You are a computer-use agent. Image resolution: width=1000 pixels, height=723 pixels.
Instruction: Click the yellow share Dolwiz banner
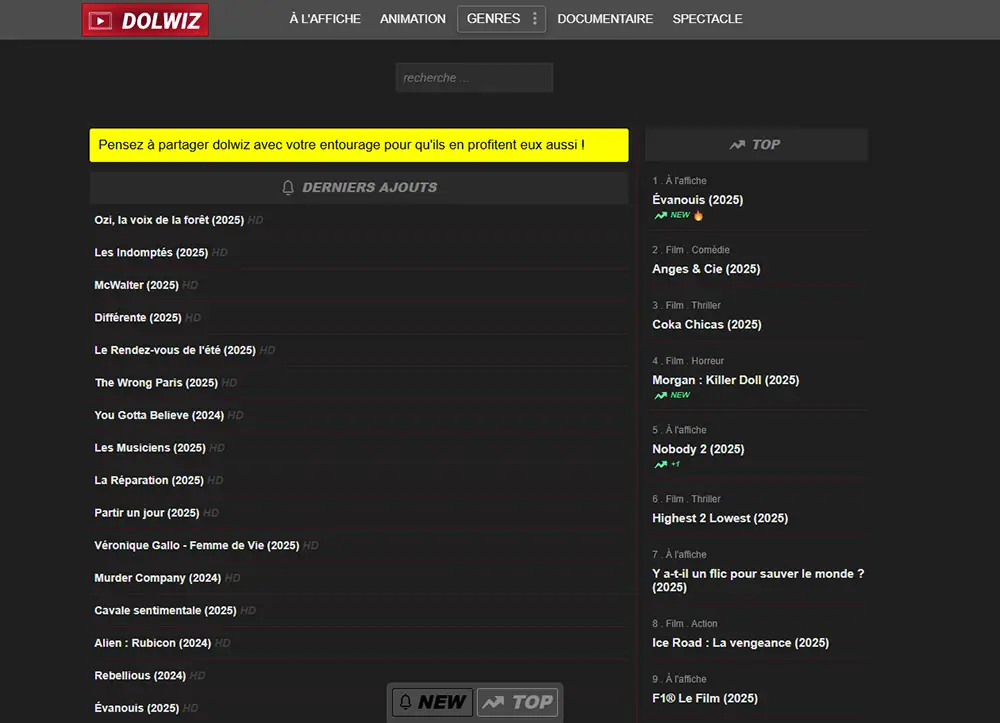[359, 145]
